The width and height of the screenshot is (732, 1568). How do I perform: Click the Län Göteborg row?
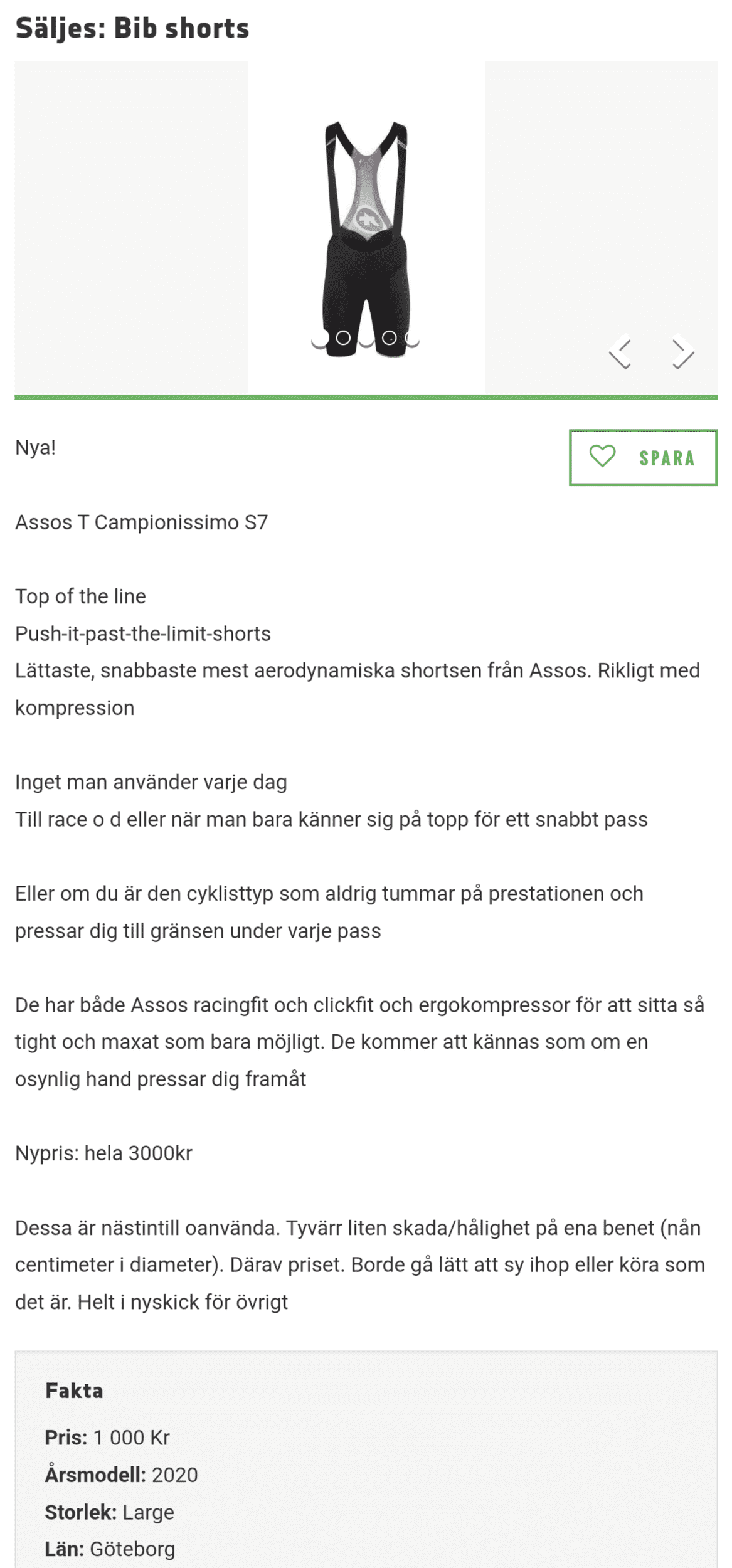[x=110, y=1549]
